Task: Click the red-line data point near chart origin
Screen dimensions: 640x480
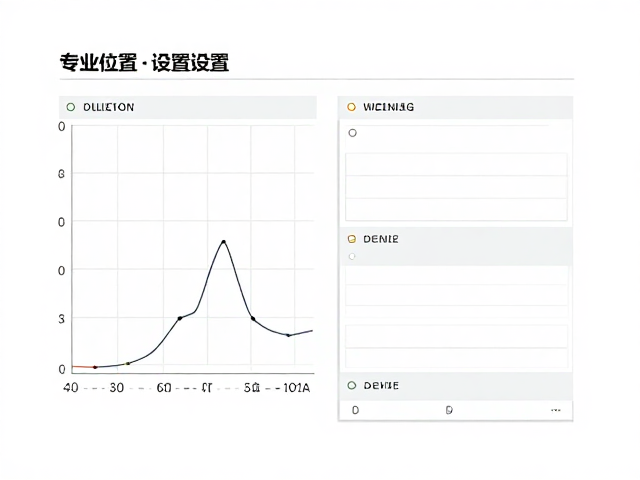Action: tap(95, 367)
